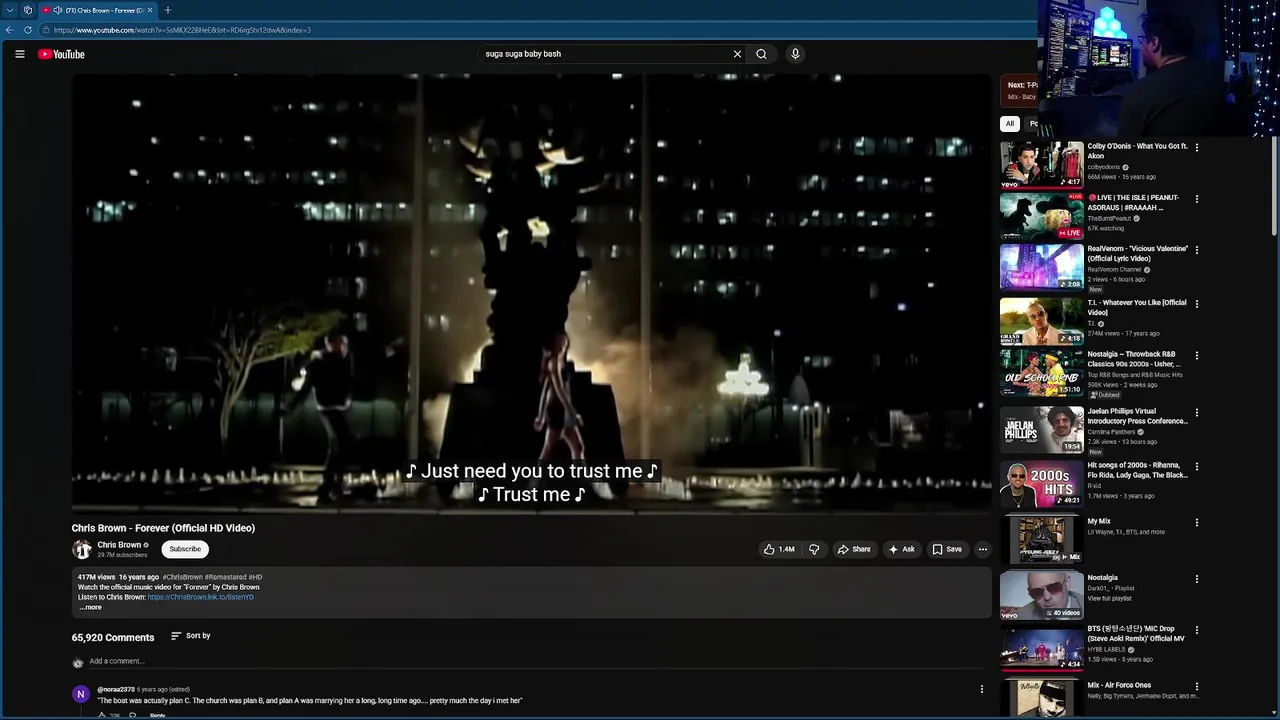Save the video to a playlist
The image size is (1280, 720).
(x=947, y=549)
